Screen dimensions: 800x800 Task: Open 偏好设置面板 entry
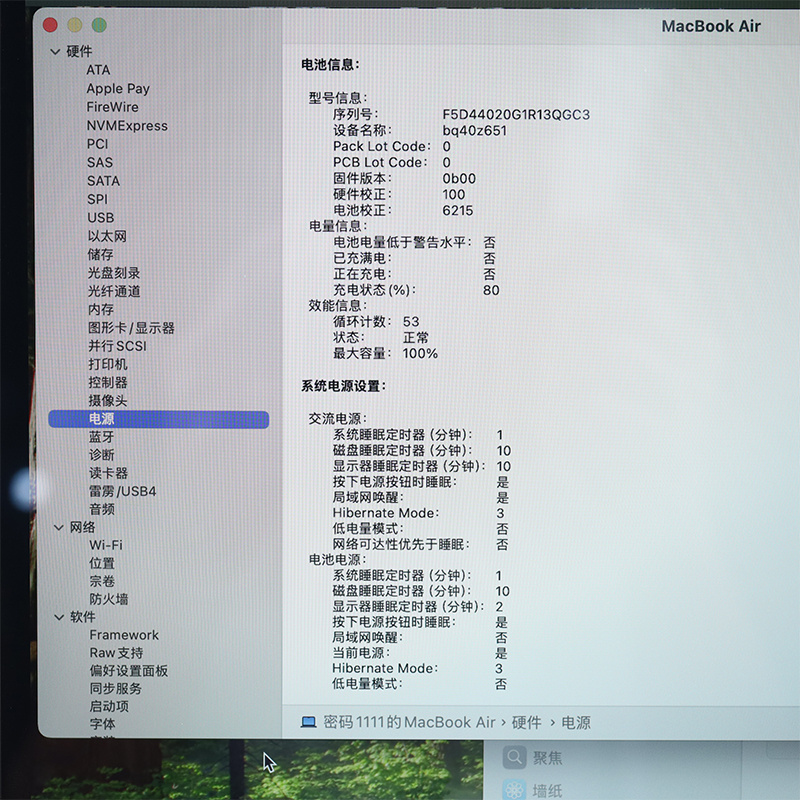[129, 671]
